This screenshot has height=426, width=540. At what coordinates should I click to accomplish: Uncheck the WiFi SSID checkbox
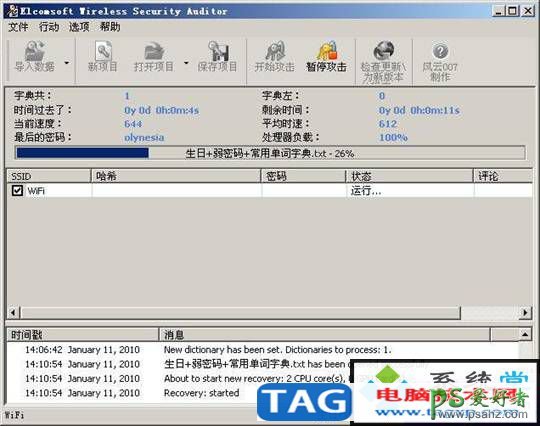point(17,190)
